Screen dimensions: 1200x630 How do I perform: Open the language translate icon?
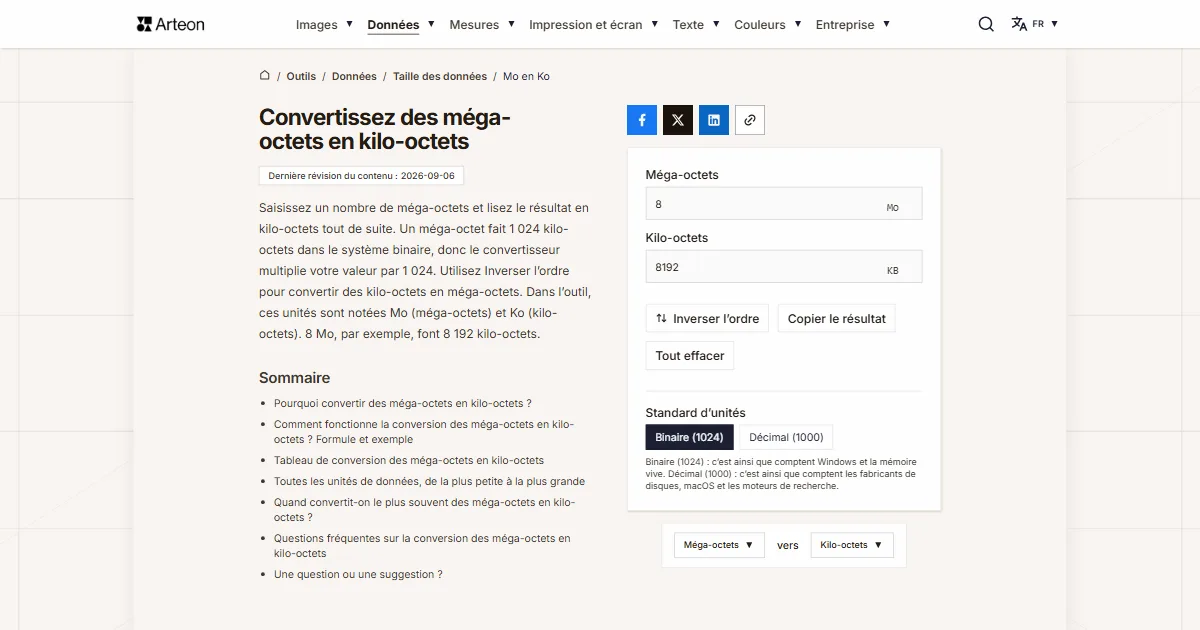1019,24
